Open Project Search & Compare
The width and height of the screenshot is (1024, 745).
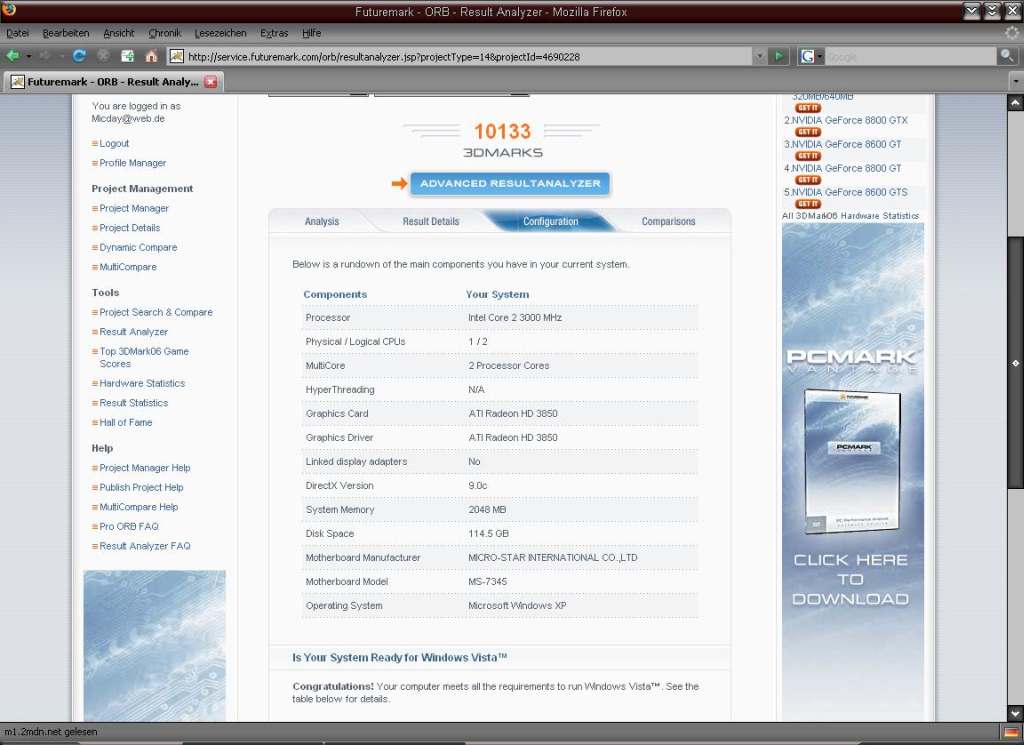[155, 312]
